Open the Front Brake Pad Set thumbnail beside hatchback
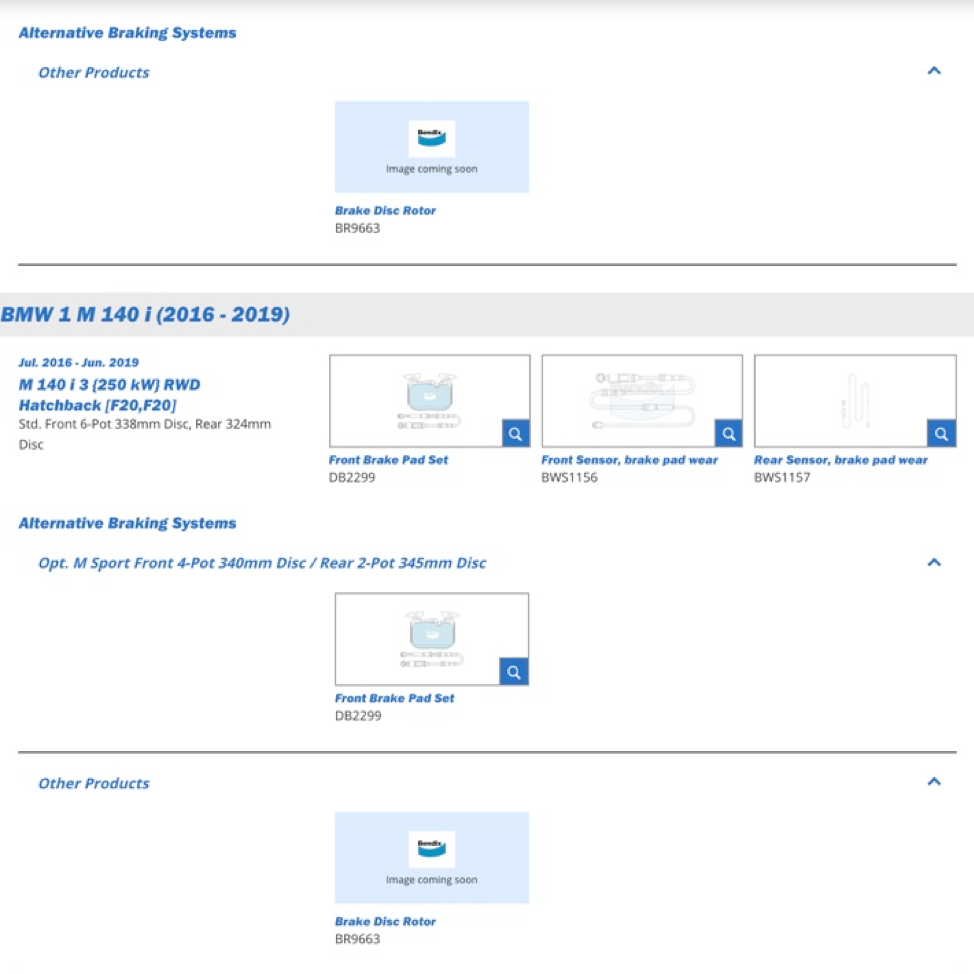The image size is (974, 974). point(429,401)
